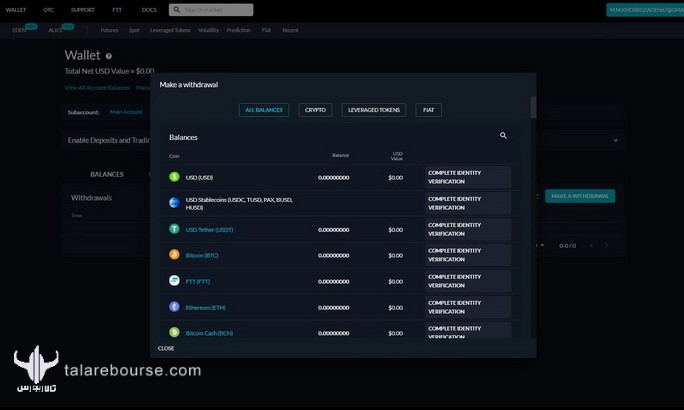Complete identity verification for Bitcoin Cash
This screenshot has height=410, width=684.
pyautogui.click(x=468, y=331)
